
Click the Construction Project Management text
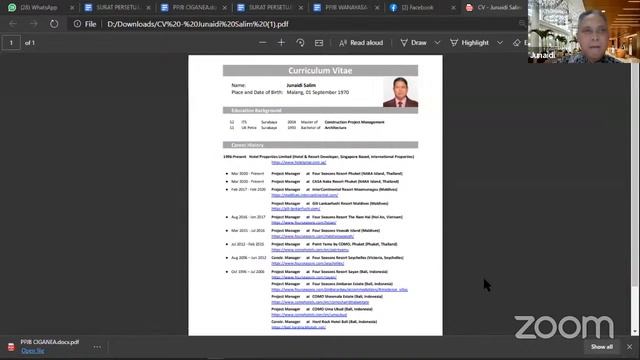click(x=354, y=122)
